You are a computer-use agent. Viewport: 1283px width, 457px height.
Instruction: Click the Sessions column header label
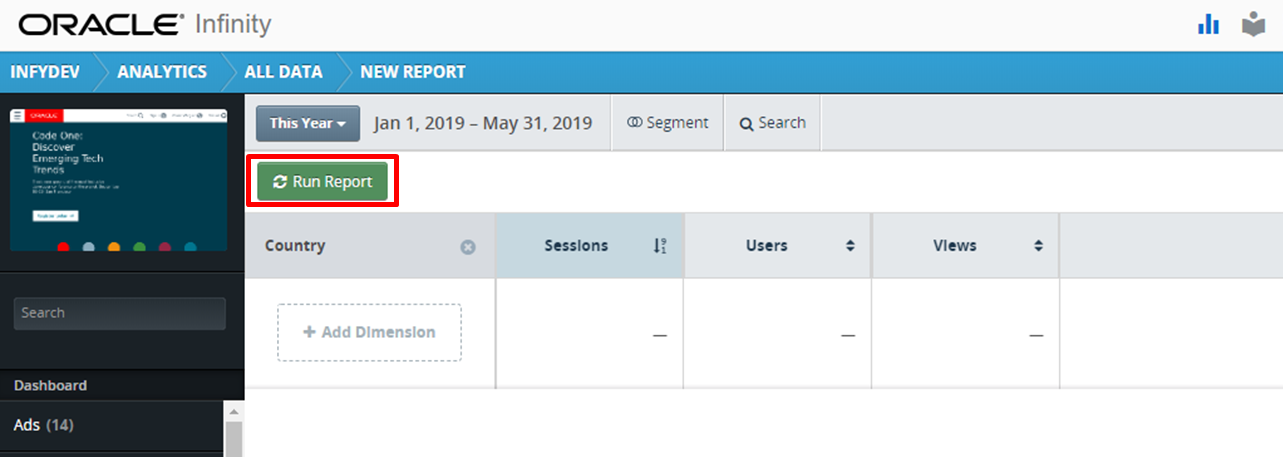576,246
